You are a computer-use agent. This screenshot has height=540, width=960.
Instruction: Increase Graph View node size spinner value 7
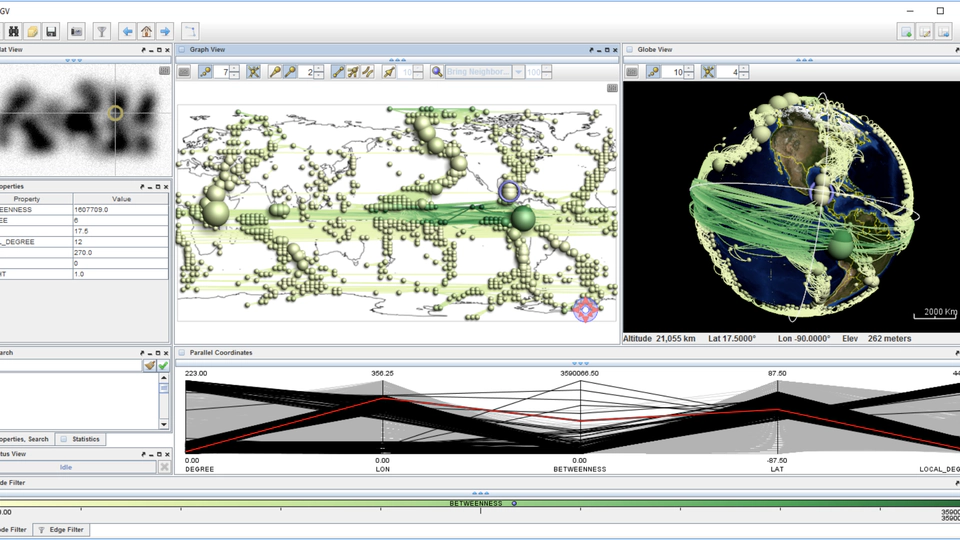[x=234, y=69]
